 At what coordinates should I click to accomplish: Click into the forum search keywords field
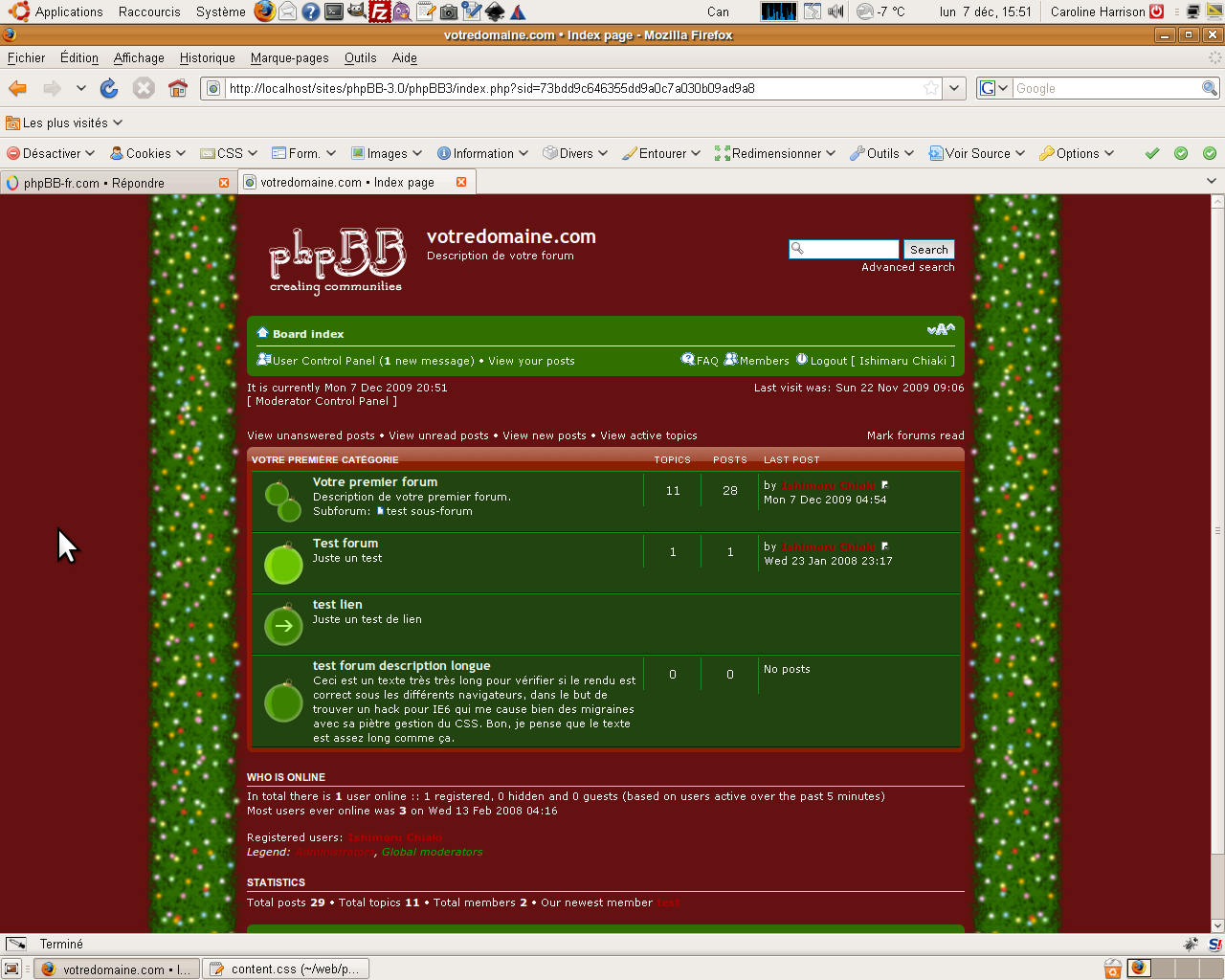(x=844, y=250)
